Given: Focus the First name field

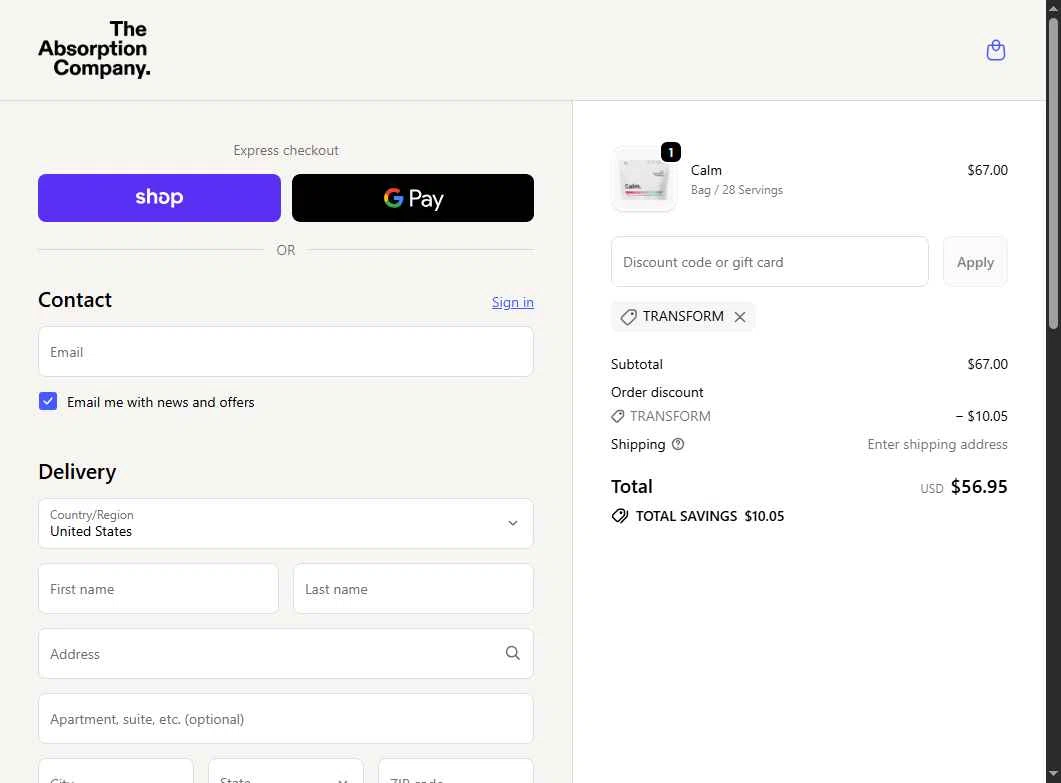Looking at the screenshot, I should point(158,589).
